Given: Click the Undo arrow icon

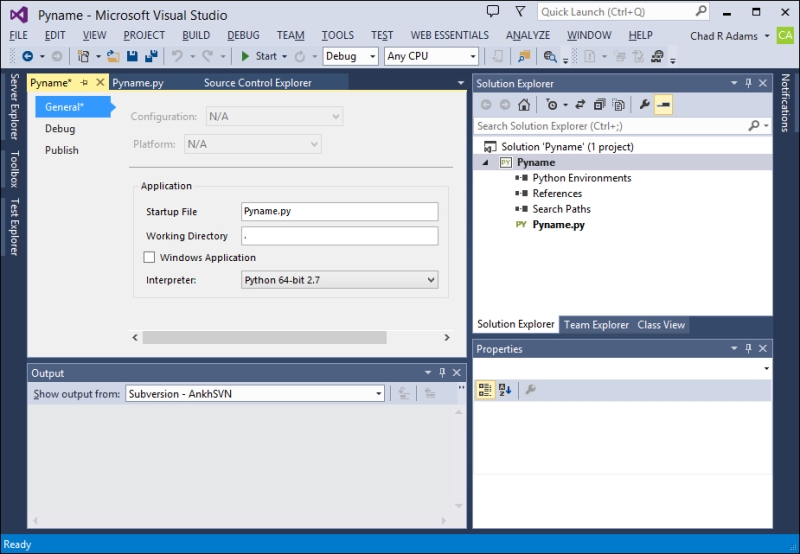Looking at the screenshot, I should [177, 56].
